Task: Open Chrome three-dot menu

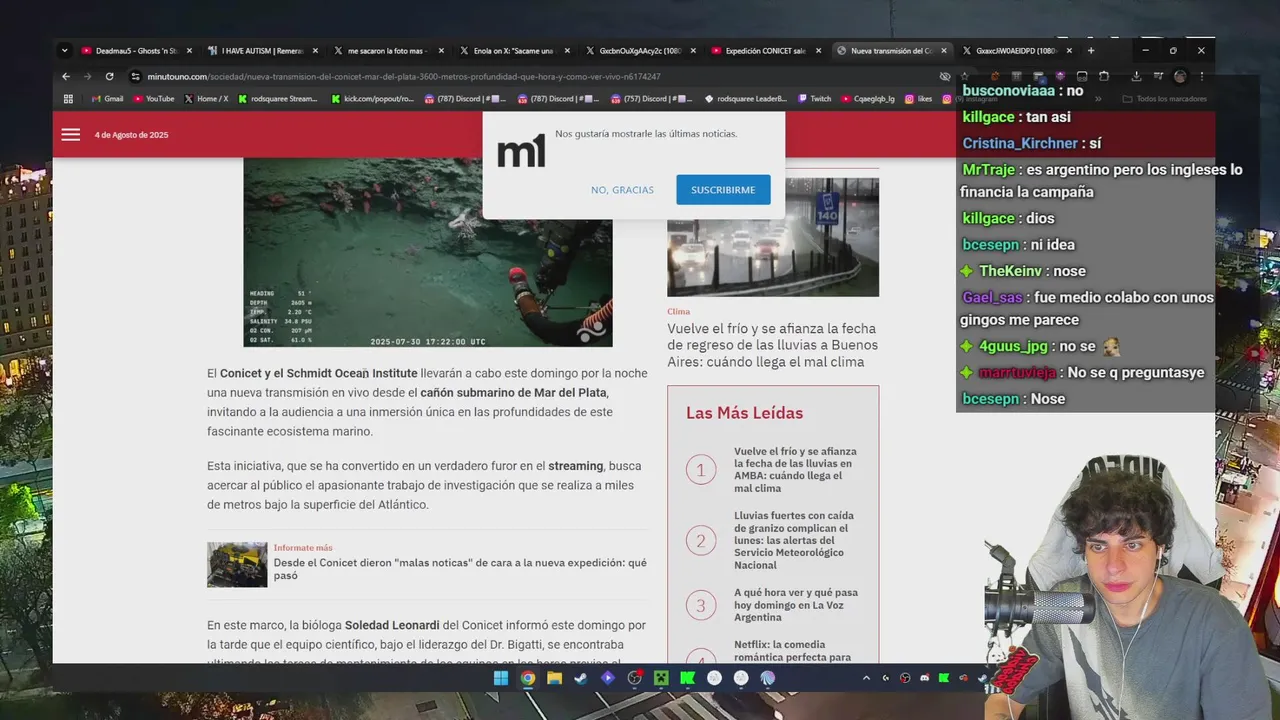Action: 1201,76
